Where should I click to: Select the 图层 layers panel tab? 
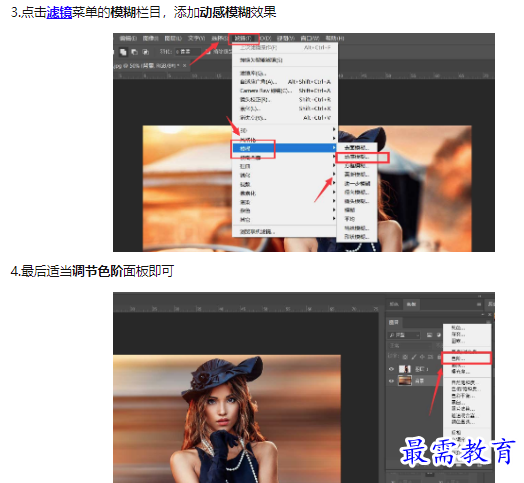[394, 322]
